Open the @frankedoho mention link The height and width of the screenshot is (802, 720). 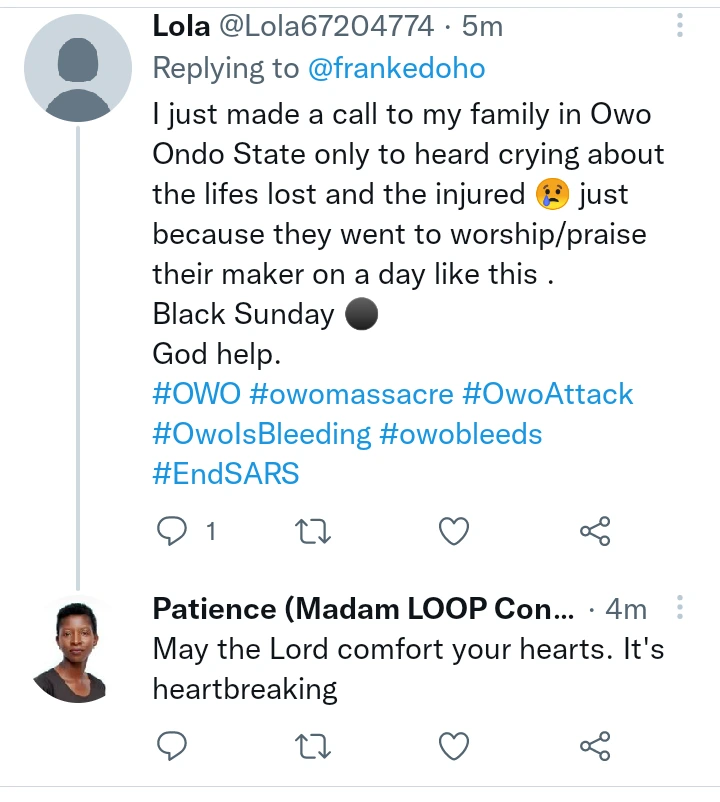pyautogui.click(x=396, y=68)
